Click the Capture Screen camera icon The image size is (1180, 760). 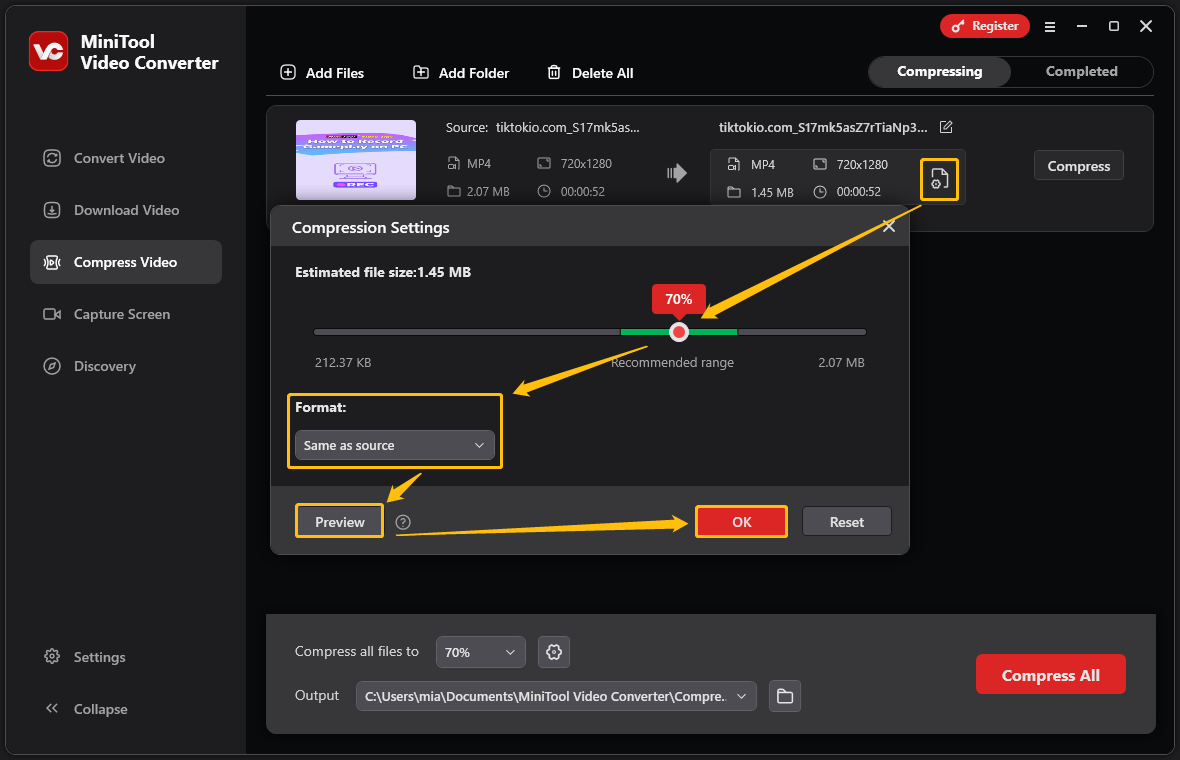pyautogui.click(x=52, y=314)
